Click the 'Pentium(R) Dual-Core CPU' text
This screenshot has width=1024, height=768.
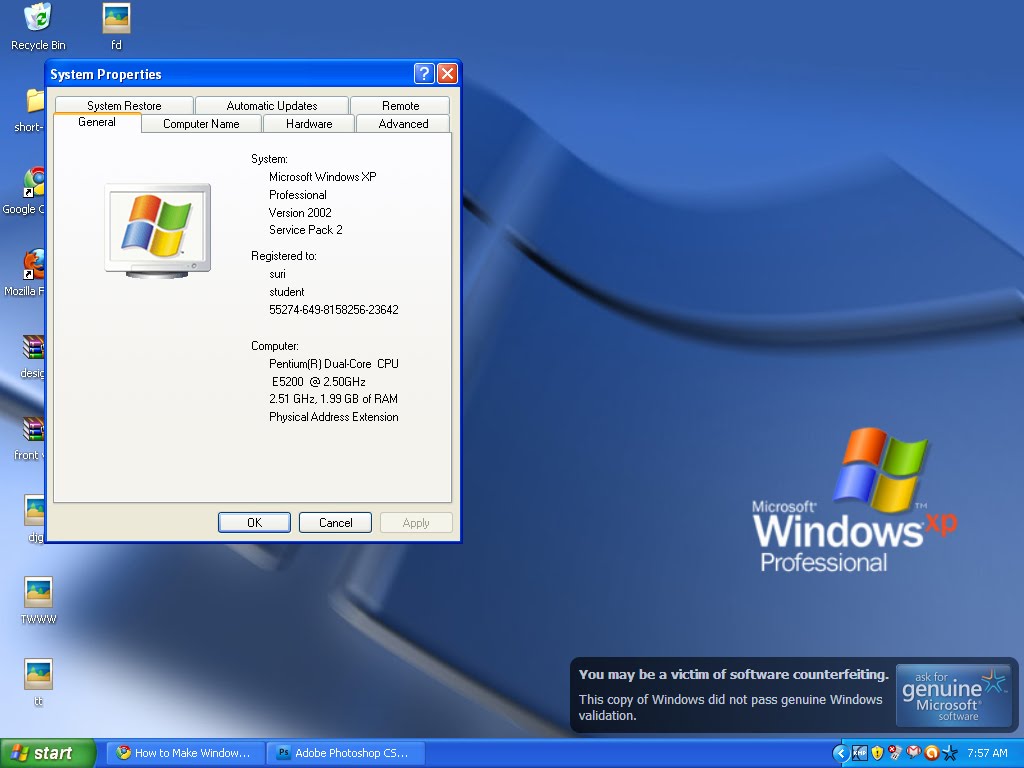[334, 364]
